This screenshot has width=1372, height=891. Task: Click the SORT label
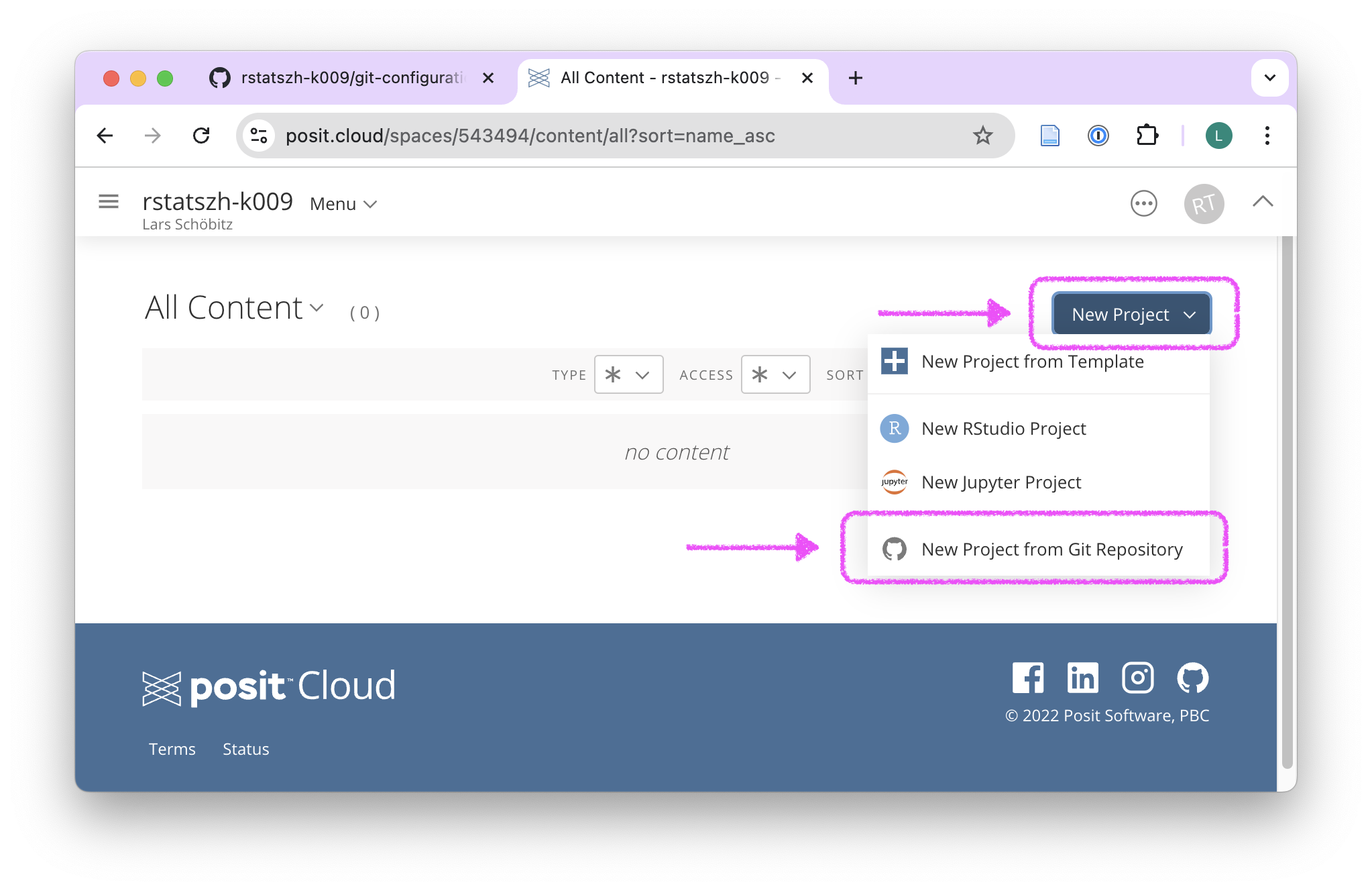[845, 375]
